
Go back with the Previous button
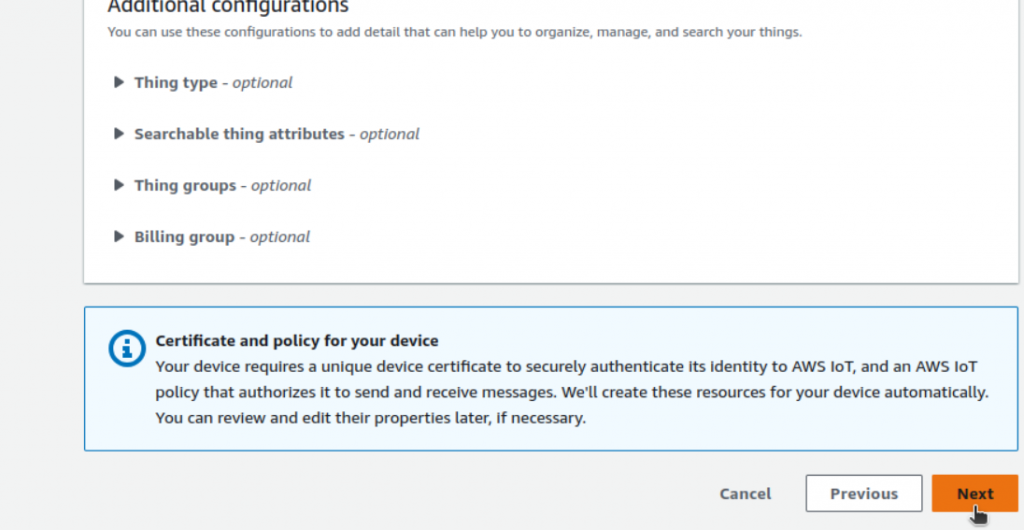point(863,493)
